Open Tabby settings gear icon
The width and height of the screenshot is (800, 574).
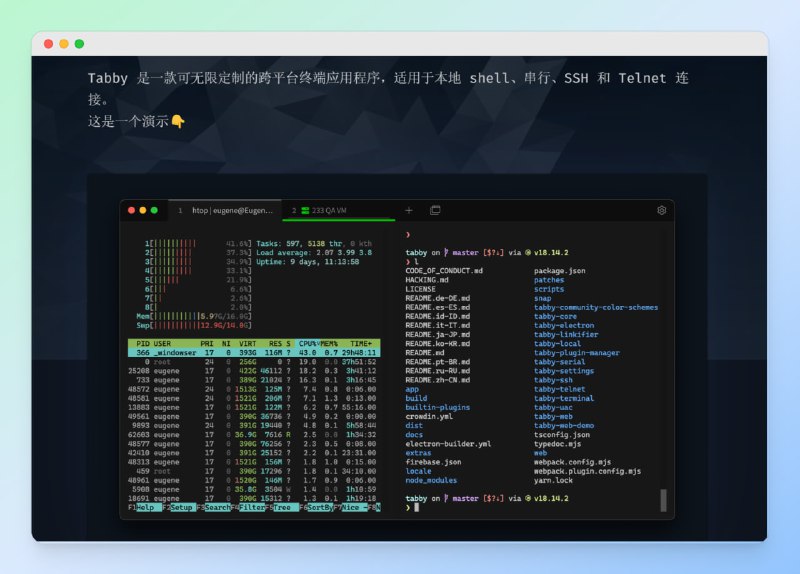click(x=661, y=210)
